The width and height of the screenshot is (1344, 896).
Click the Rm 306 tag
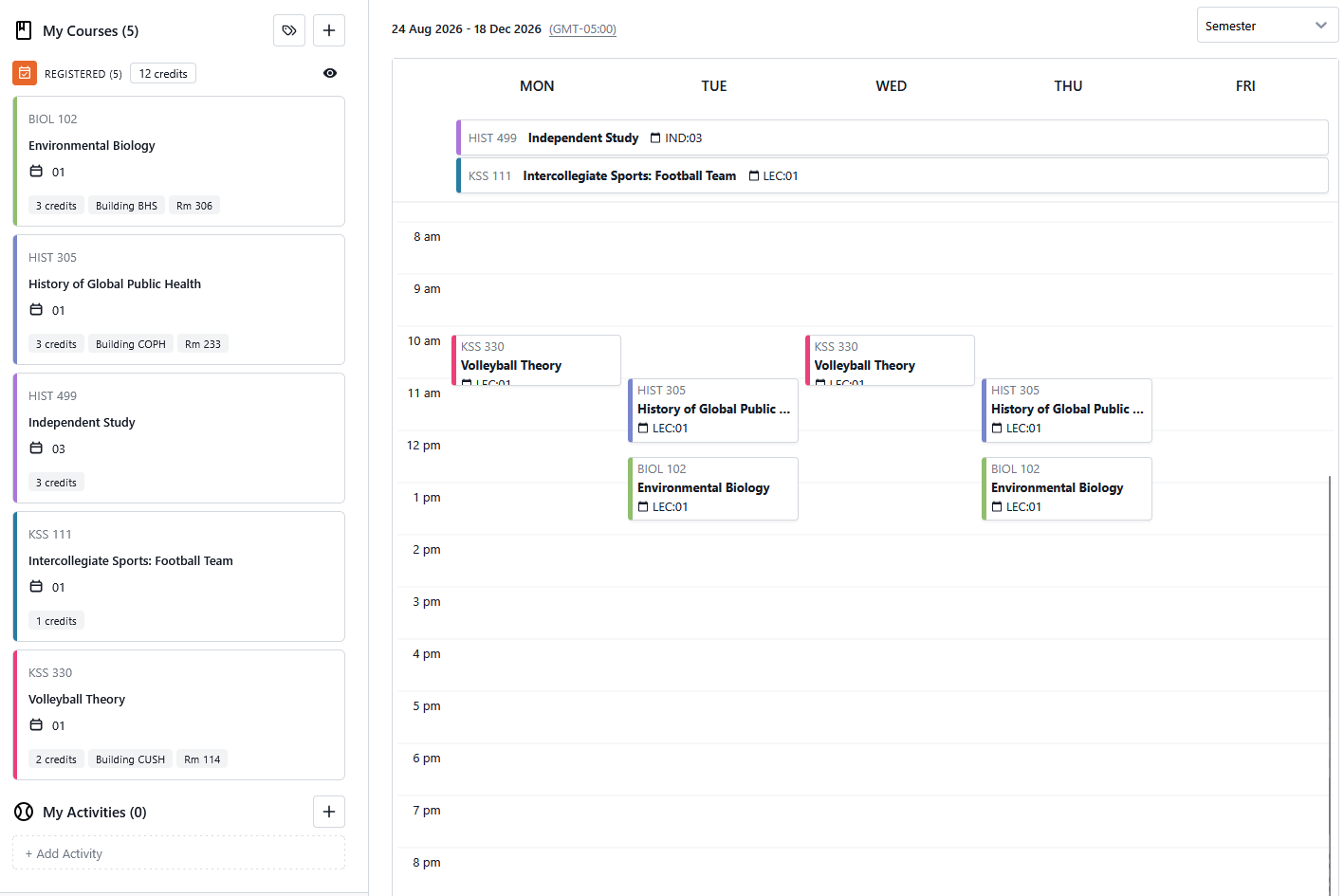pos(194,206)
